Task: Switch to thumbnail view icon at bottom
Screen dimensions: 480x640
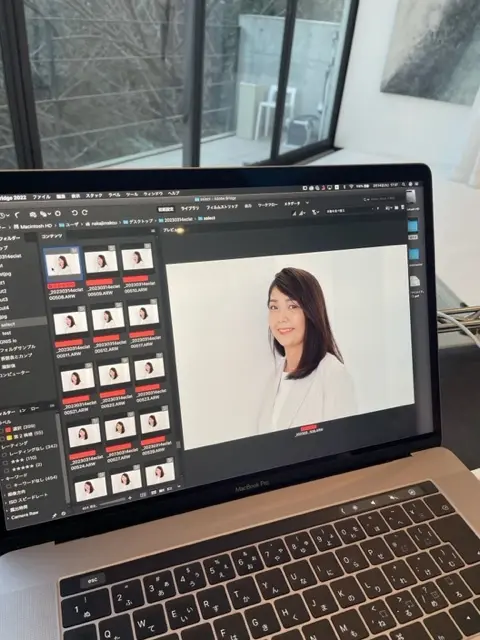Action: [x=153, y=493]
